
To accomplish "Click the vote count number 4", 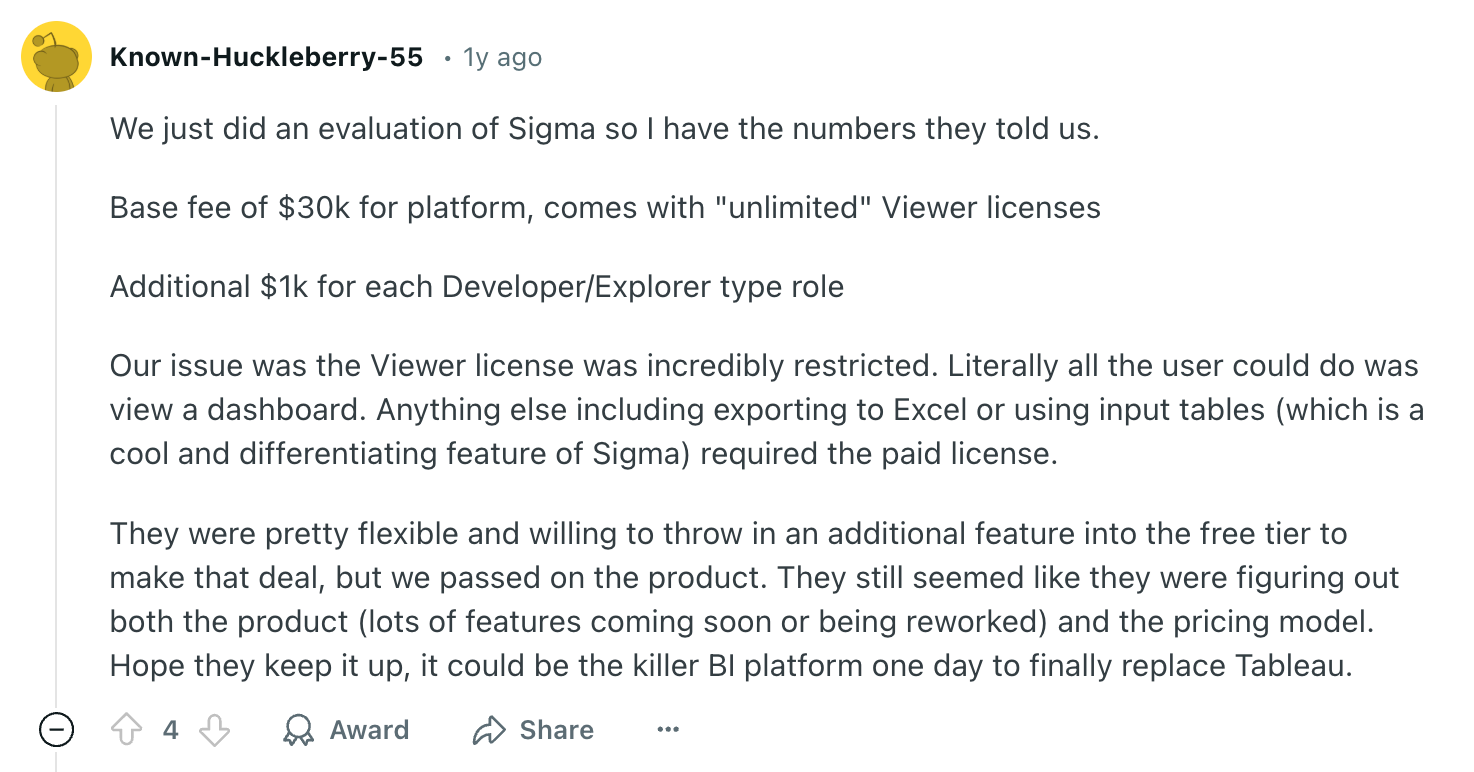I will [x=171, y=731].
